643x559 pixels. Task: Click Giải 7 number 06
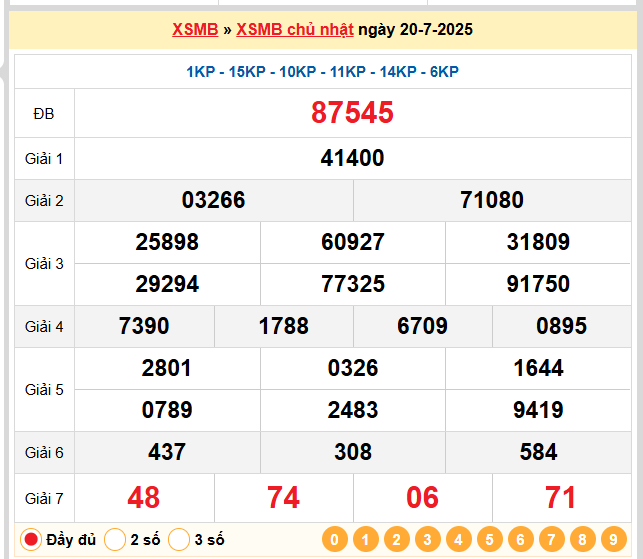pyautogui.click(x=423, y=498)
